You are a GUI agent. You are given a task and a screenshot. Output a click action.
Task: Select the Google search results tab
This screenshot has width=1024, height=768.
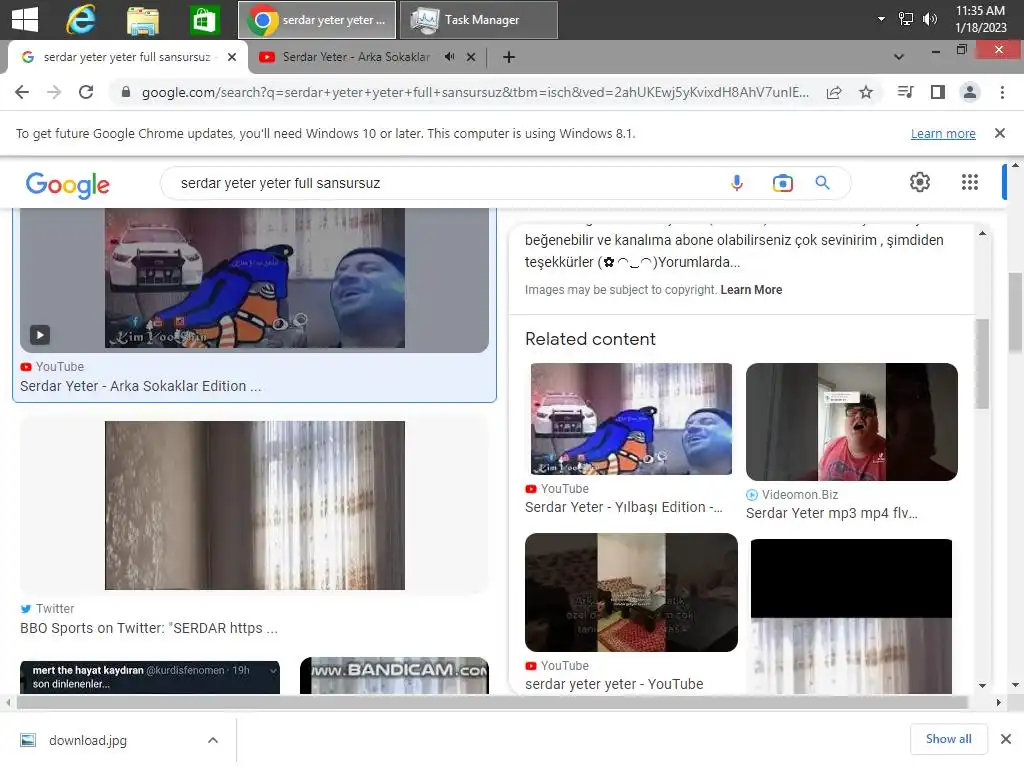(x=127, y=57)
